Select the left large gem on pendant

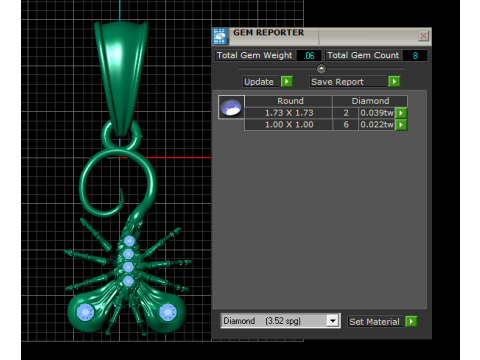(86, 313)
